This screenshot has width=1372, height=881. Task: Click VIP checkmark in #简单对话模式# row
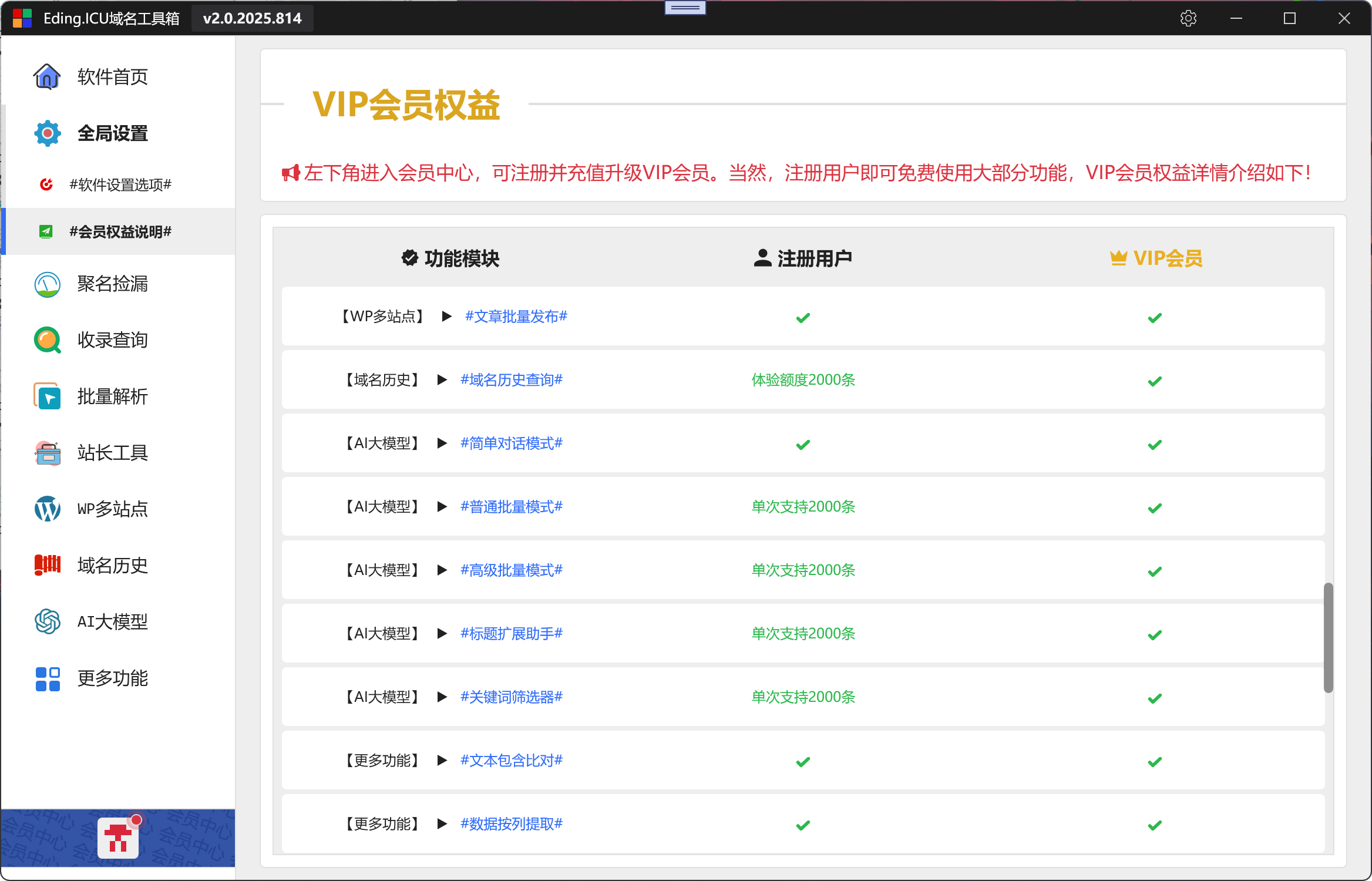tap(1155, 445)
